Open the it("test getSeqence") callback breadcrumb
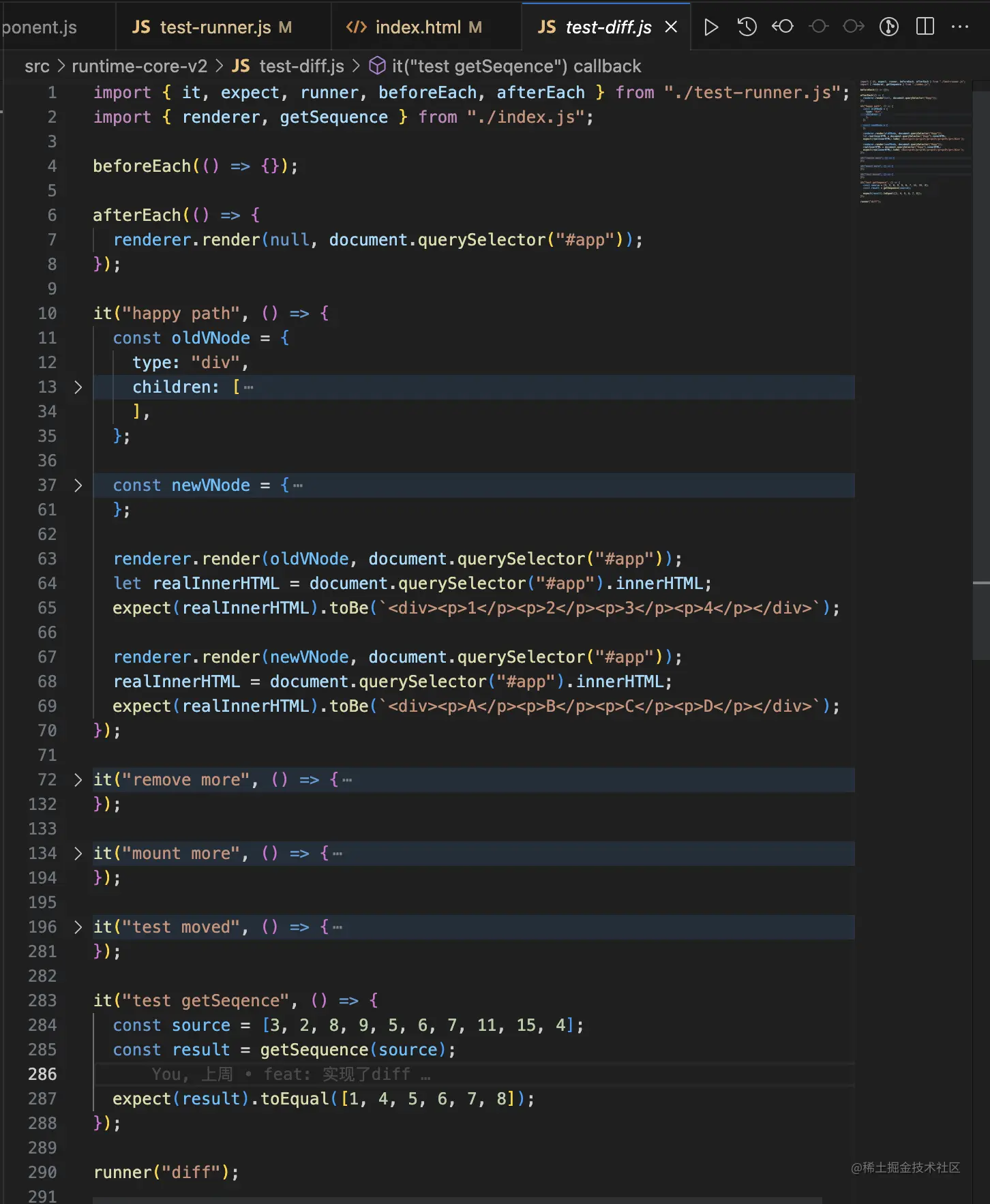This screenshot has height=1204, width=990. point(505,66)
